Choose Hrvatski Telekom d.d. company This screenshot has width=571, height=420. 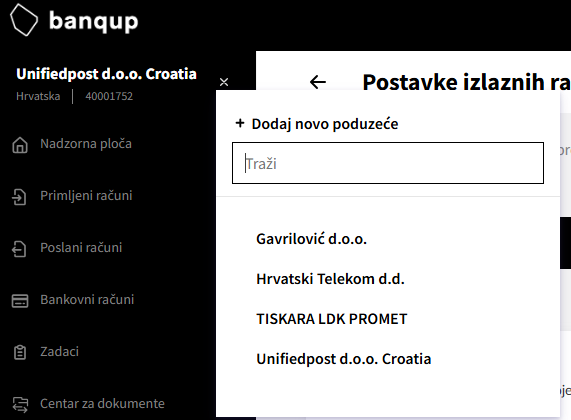pos(330,279)
